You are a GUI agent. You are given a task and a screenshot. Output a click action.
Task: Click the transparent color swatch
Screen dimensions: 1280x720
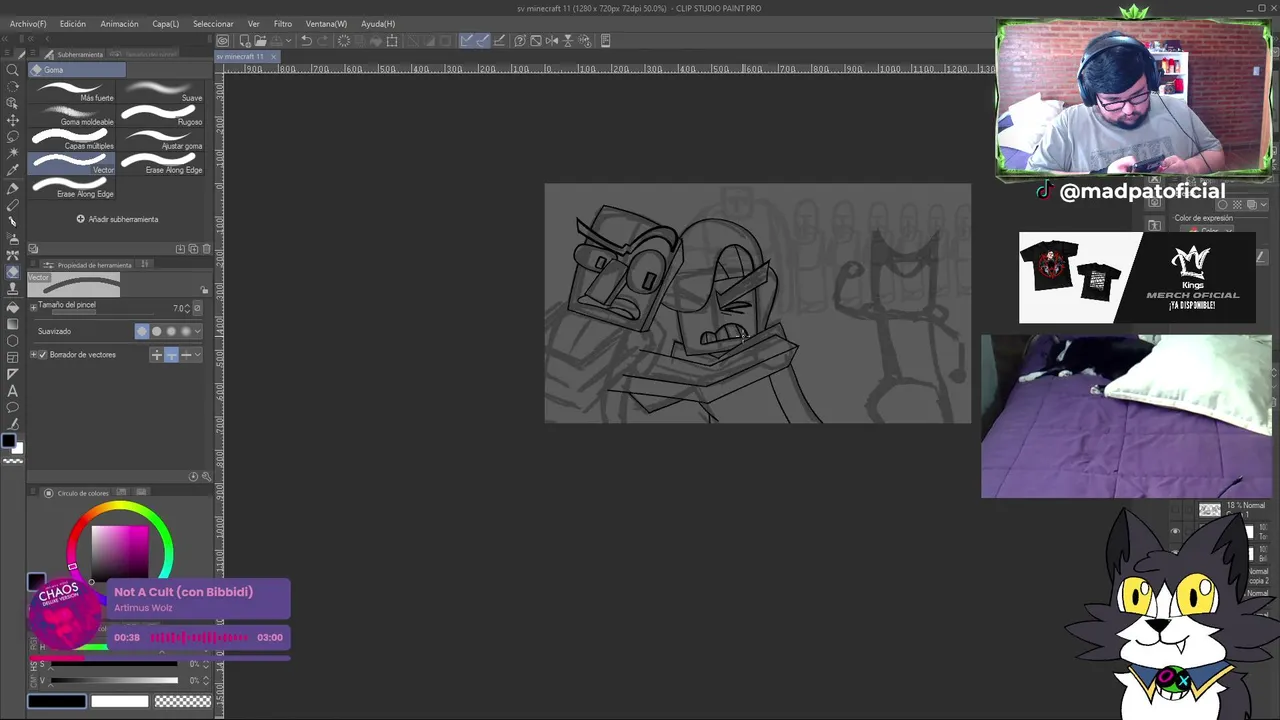pyautogui.click(x=183, y=701)
